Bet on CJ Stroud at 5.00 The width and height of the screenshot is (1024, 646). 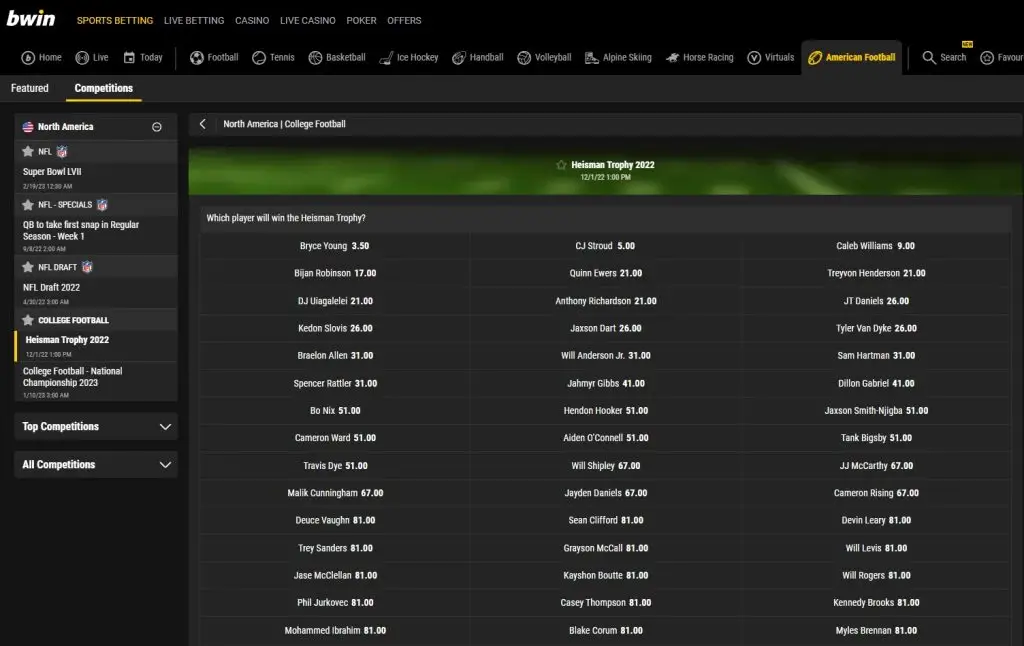click(605, 246)
